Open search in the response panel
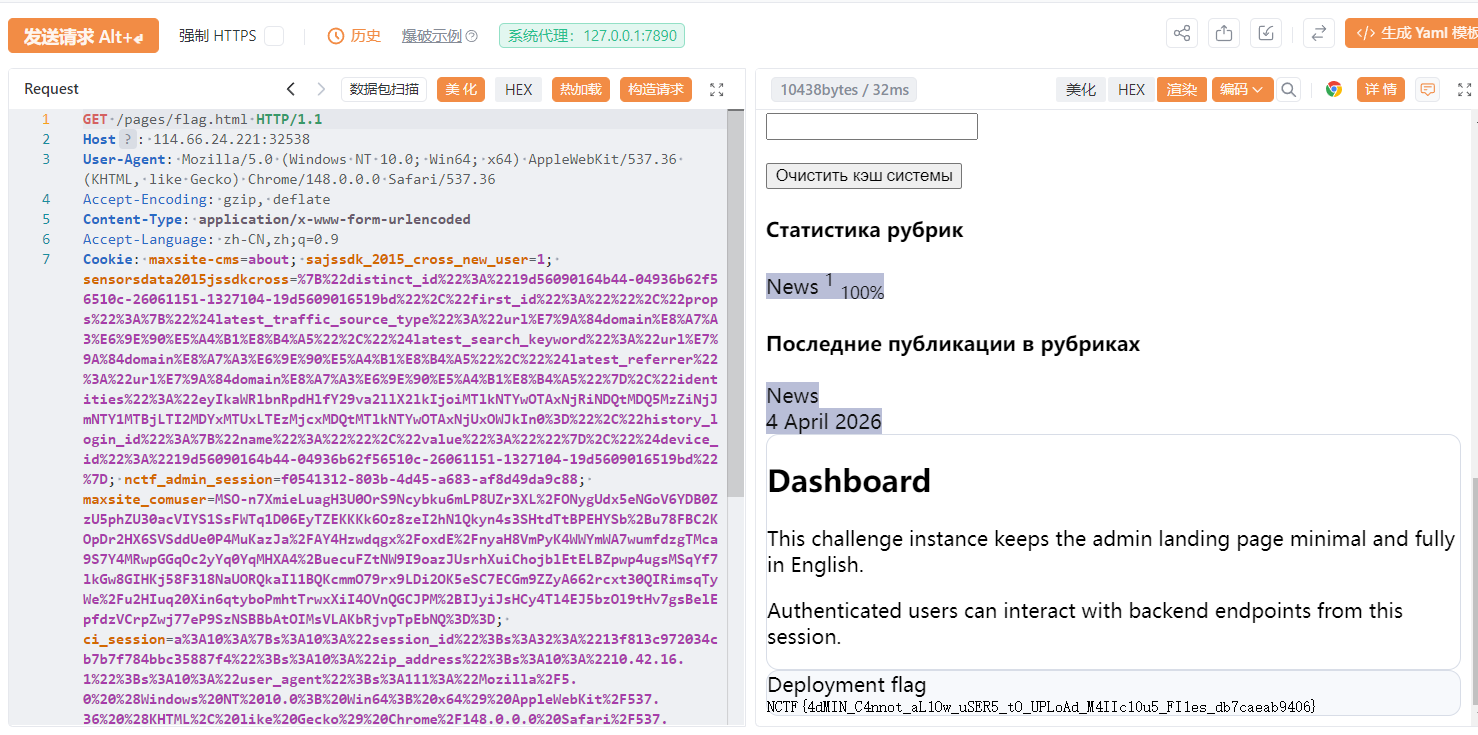 tap(1289, 90)
